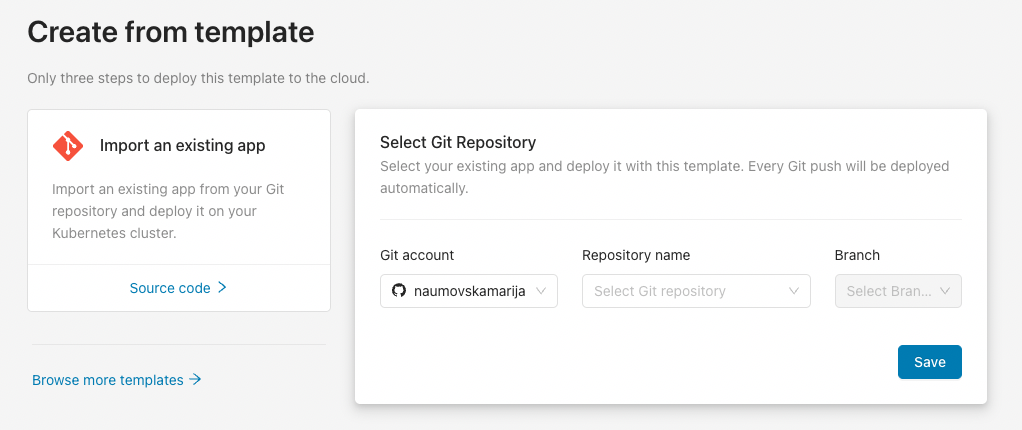Click the red Git logo icon

[68, 145]
